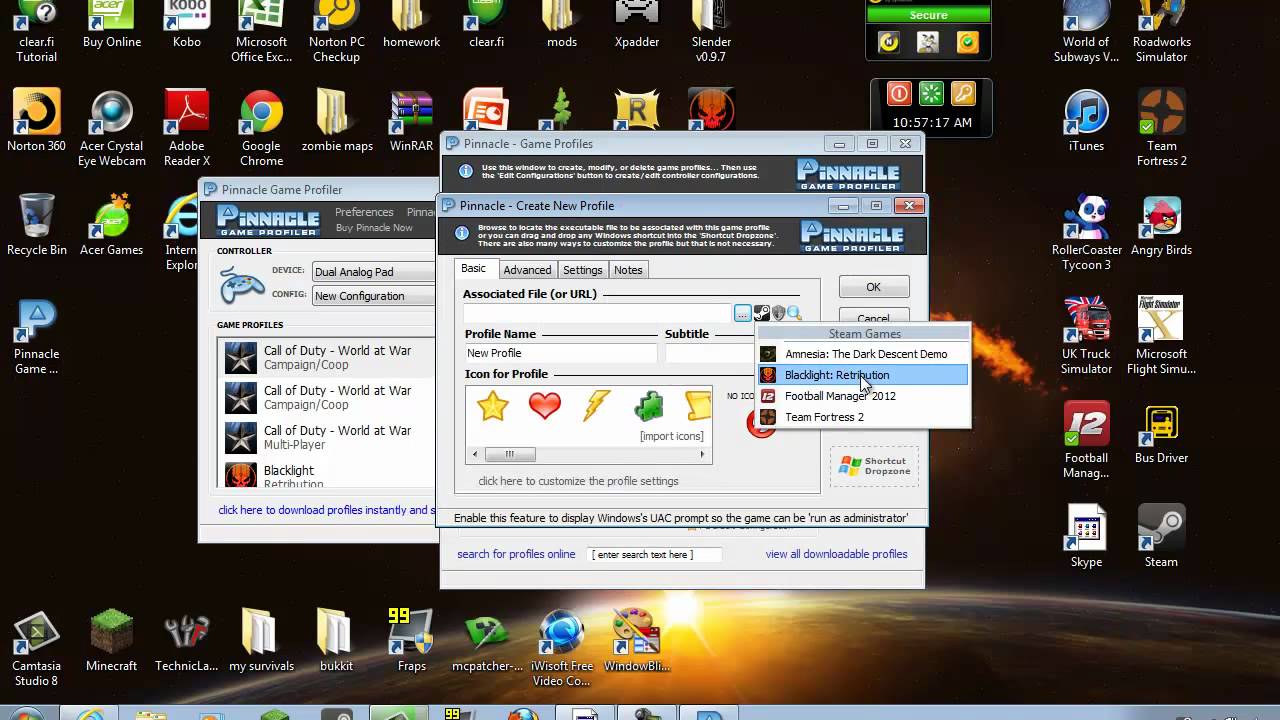
Task: Open the Football Manager desktop shortcut
Action: click(x=1086, y=440)
